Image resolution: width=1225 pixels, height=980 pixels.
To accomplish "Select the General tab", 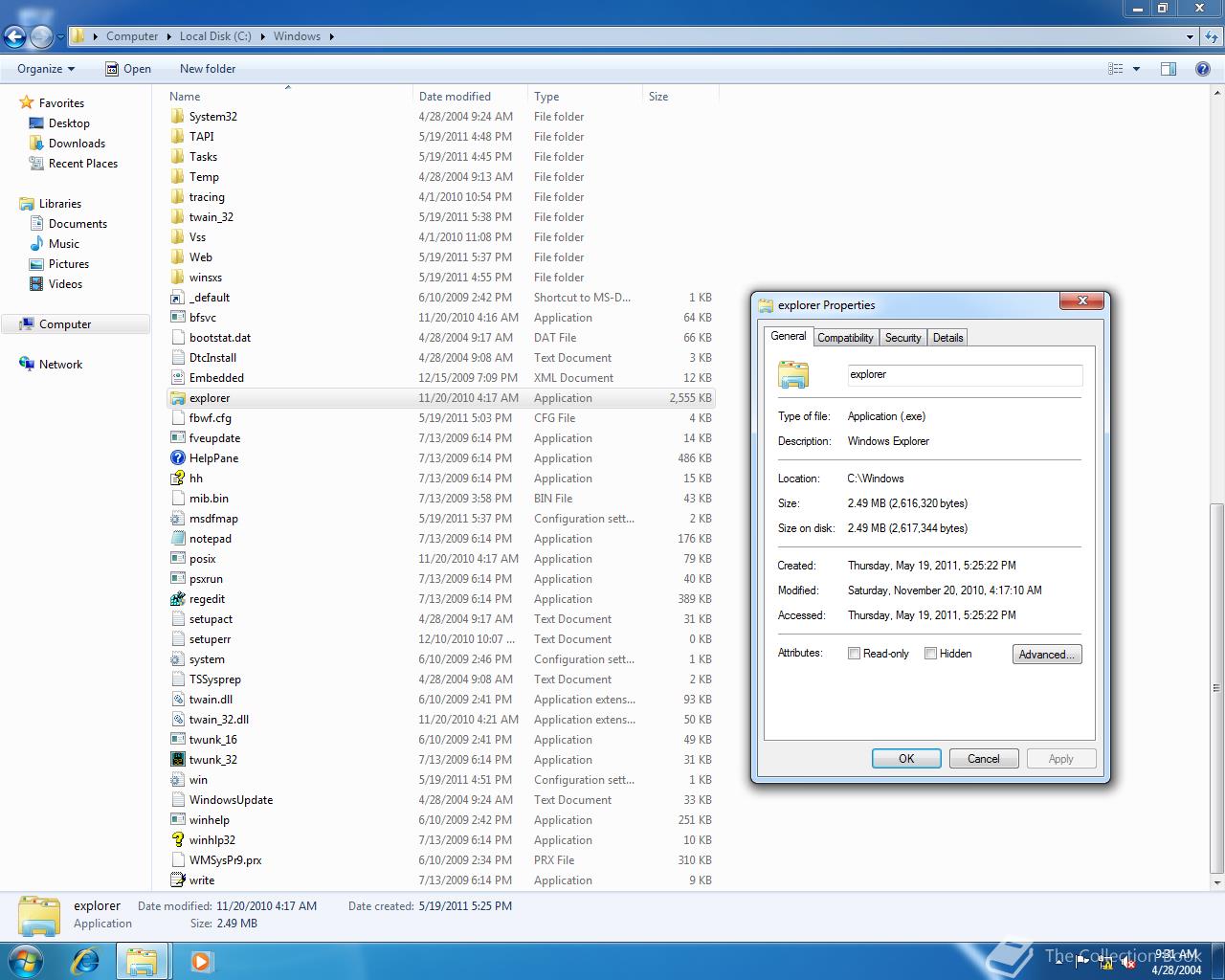I will click(789, 336).
